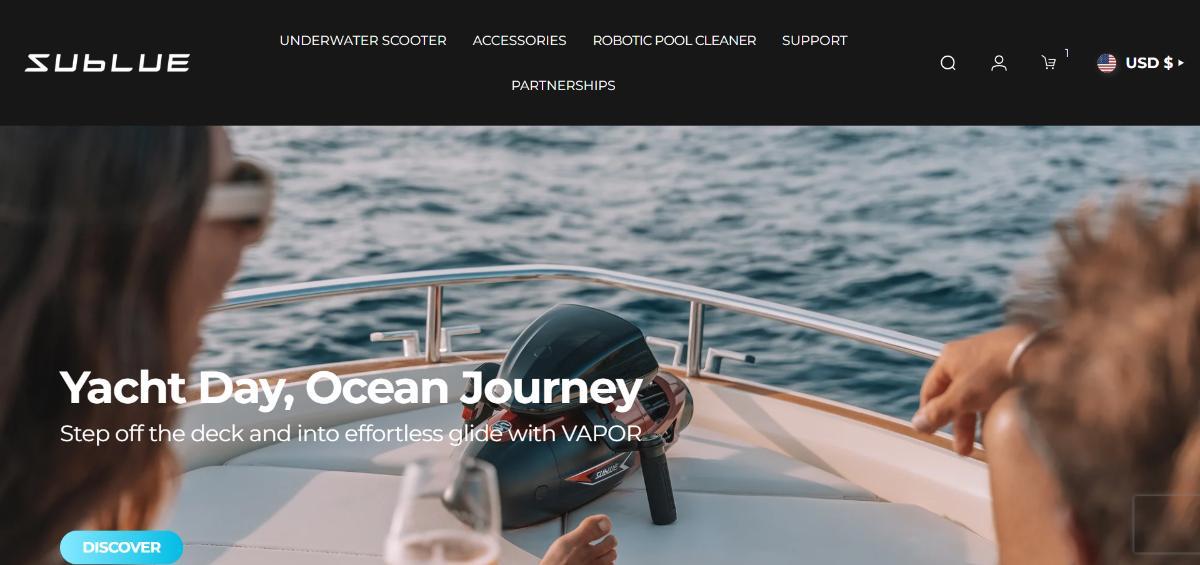Open the Partnerships nav link
The height and width of the screenshot is (565, 1200).
563,86
